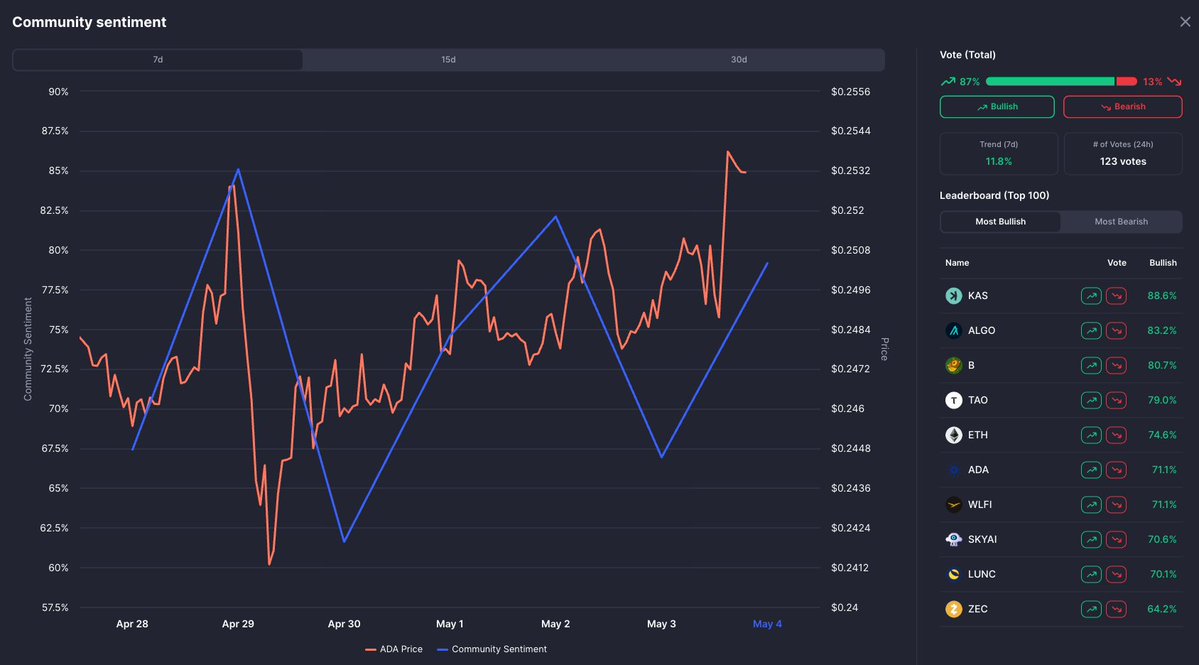The image size is (1199, 665).
Task: Click the May 4 date label
Action: click(x=767, y=624)
